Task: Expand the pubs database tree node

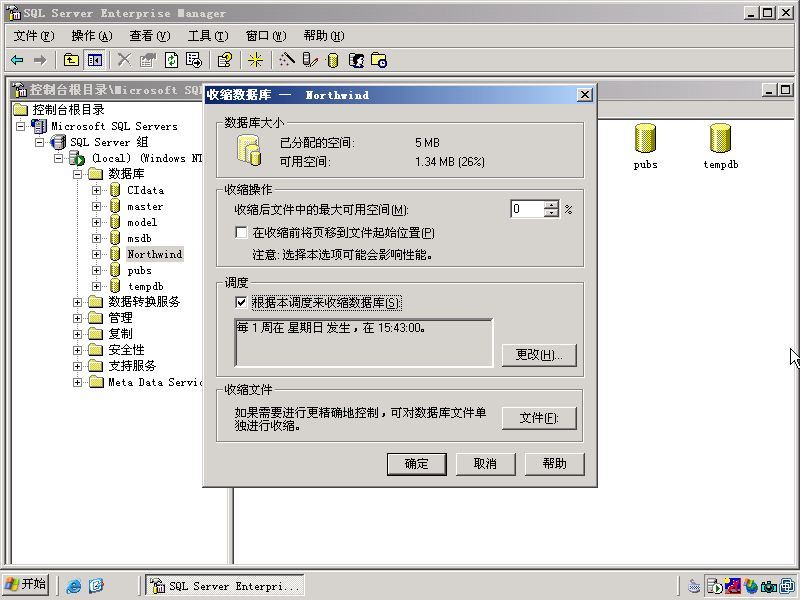Action: point(96,270)
